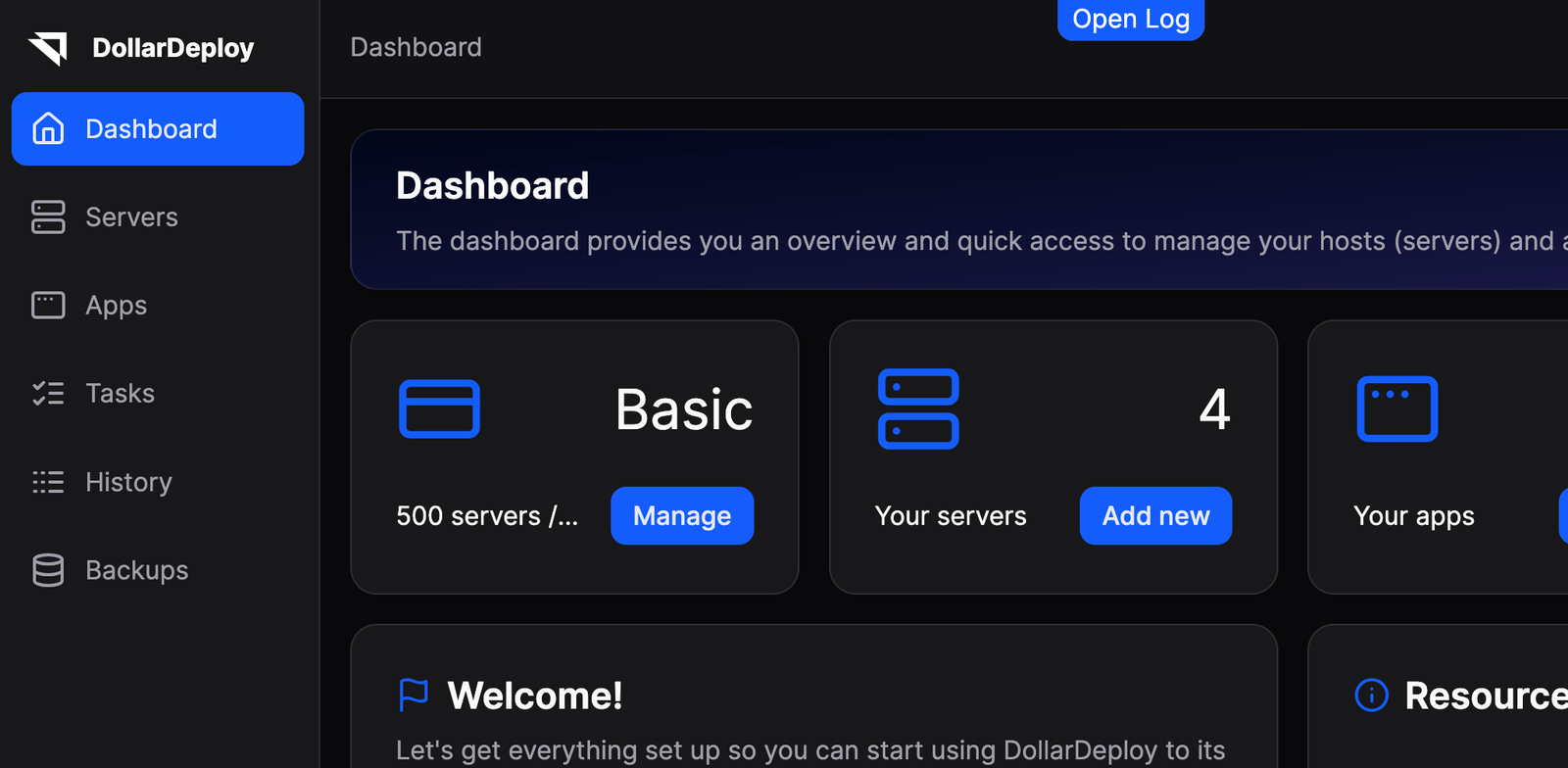Screen dimensions: 1568x768
Task: Click the Backups database icon
Action: (x=48, y=570)
